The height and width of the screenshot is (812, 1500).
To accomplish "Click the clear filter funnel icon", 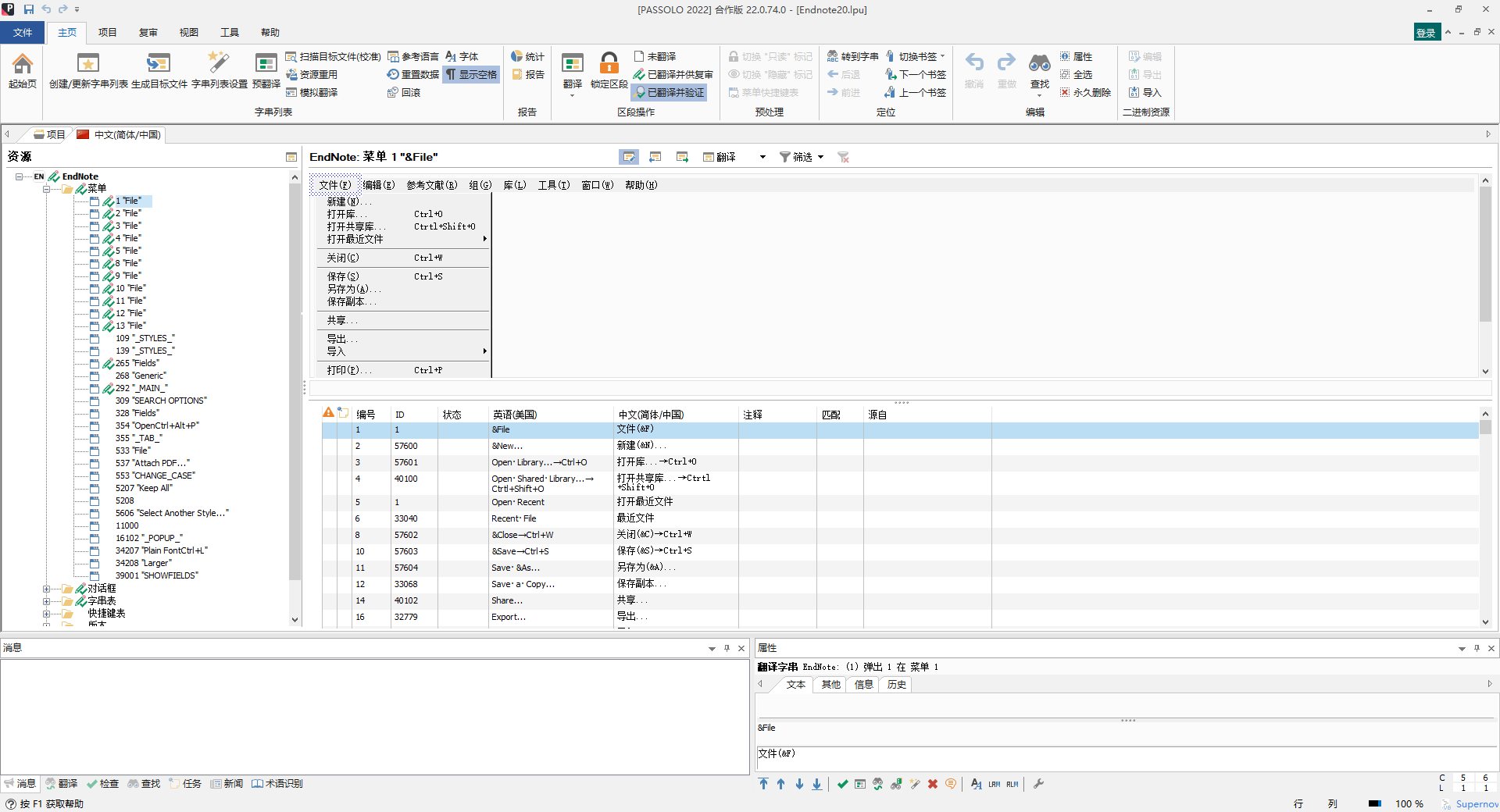I will tap(844, 157).
